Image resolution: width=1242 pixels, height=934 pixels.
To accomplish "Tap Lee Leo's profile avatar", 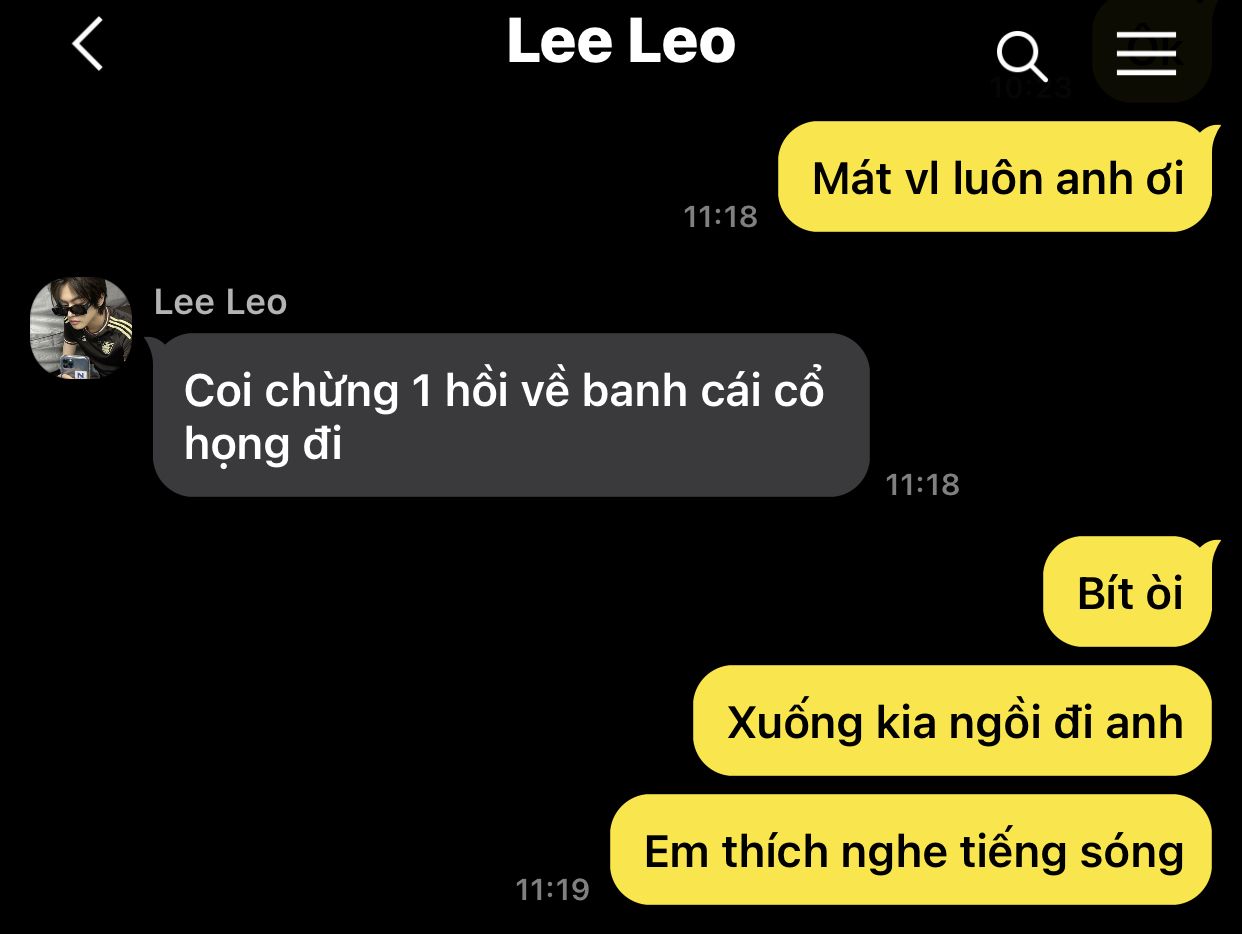I will 81,328.
